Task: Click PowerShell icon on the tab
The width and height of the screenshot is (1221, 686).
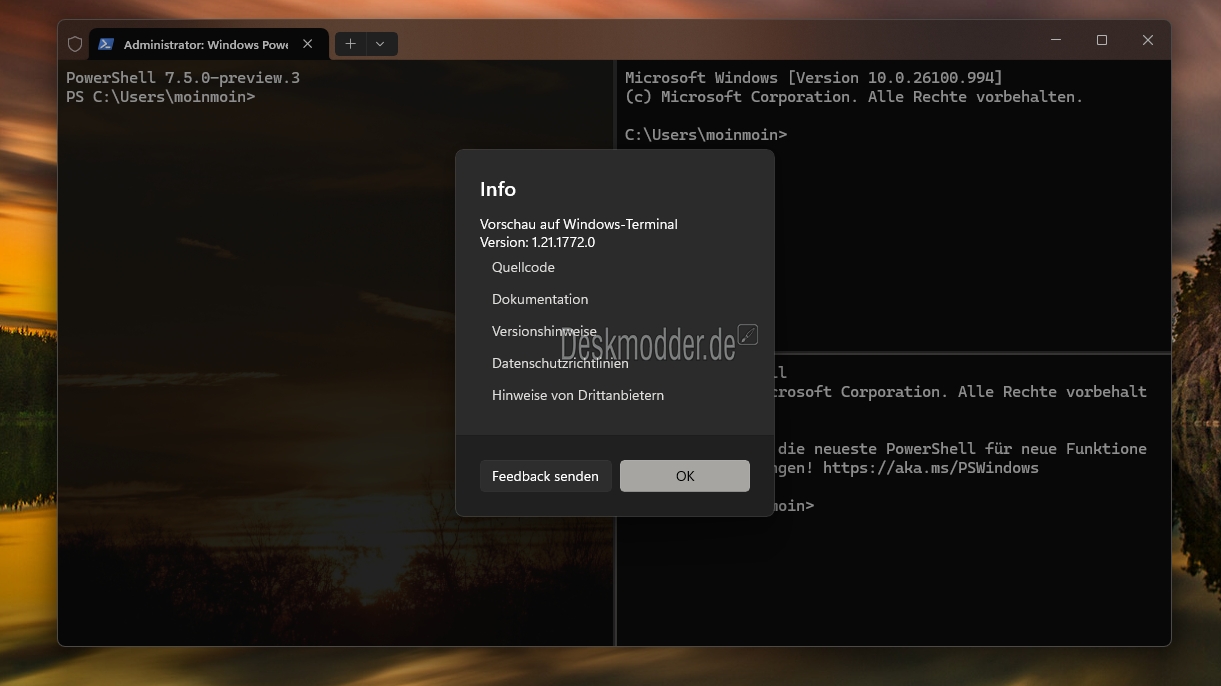Action: [106, 44]
